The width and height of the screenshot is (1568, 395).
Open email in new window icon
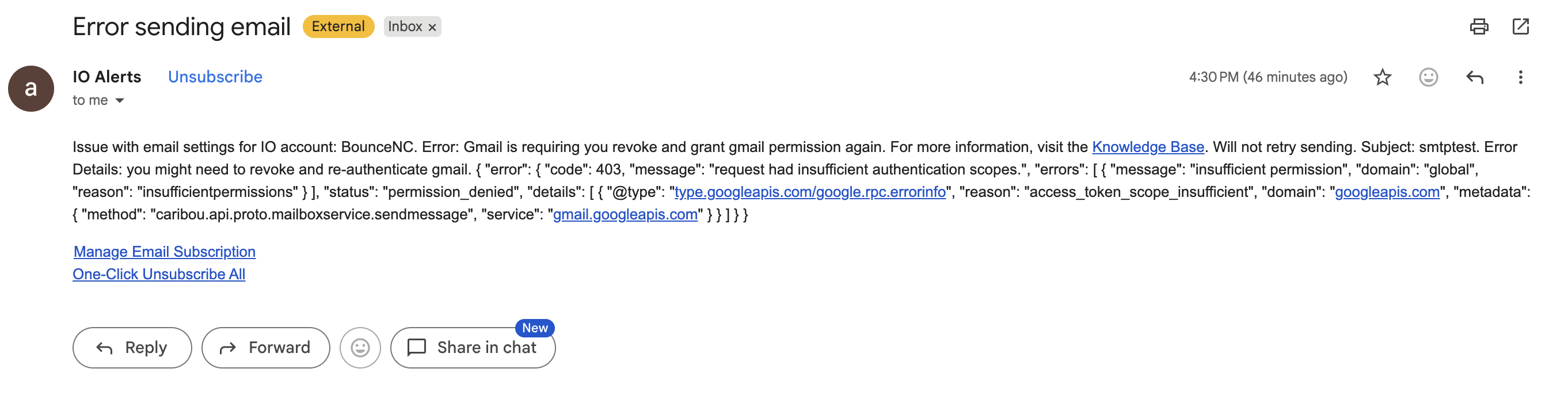[1521, 27]
